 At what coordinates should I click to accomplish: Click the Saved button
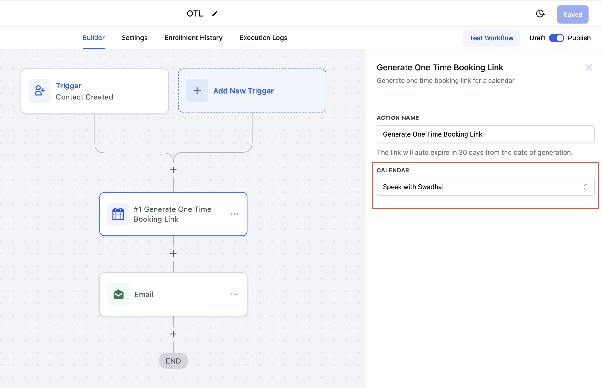(573, 15)
